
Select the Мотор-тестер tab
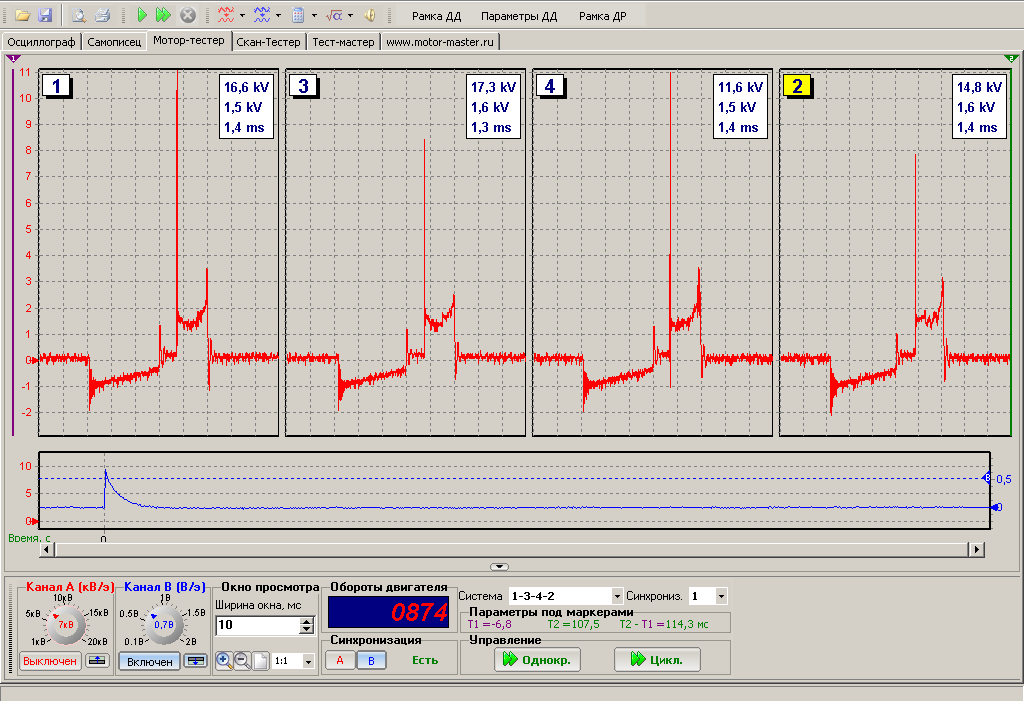[189, 40]
